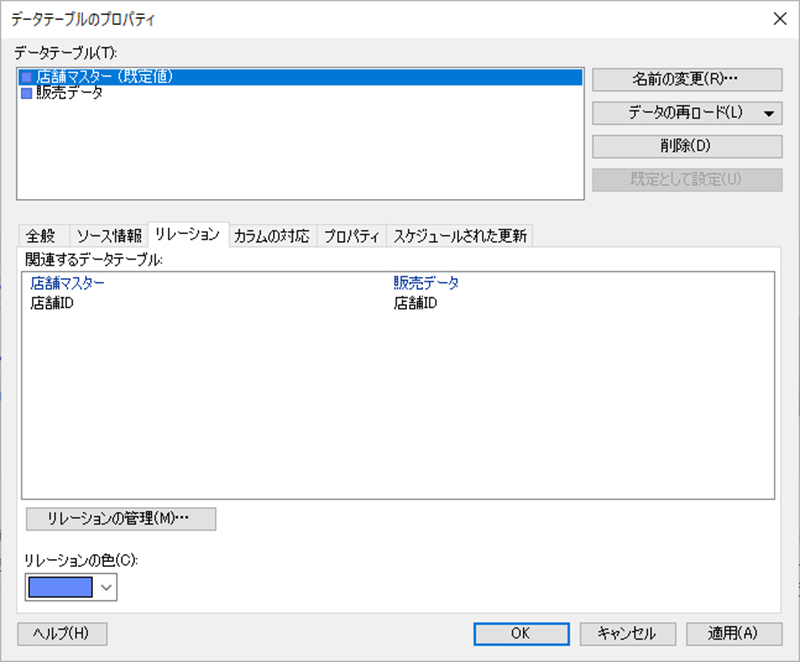Open リレーションの管理(M)… dialog
The image size is (800, 662).
[121, 519]
